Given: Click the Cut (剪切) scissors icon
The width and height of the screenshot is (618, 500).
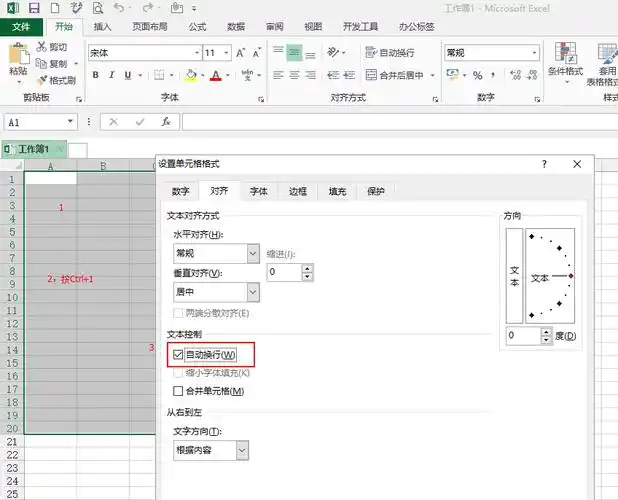Looking at the screenshot, I should tap(41, 46).
